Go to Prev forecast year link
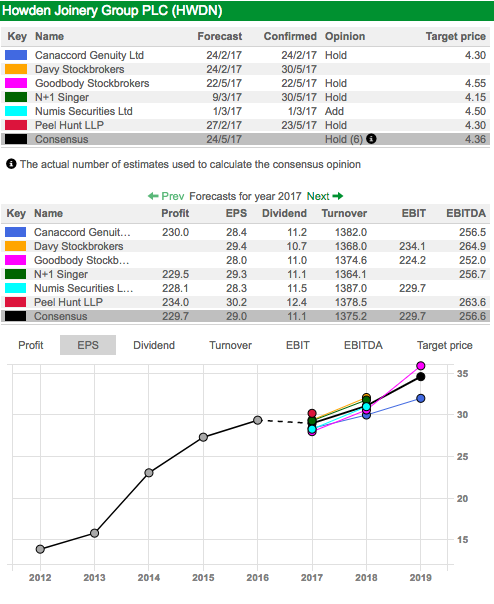This screenshot has width=494, height=604. (x=173, y=196)
